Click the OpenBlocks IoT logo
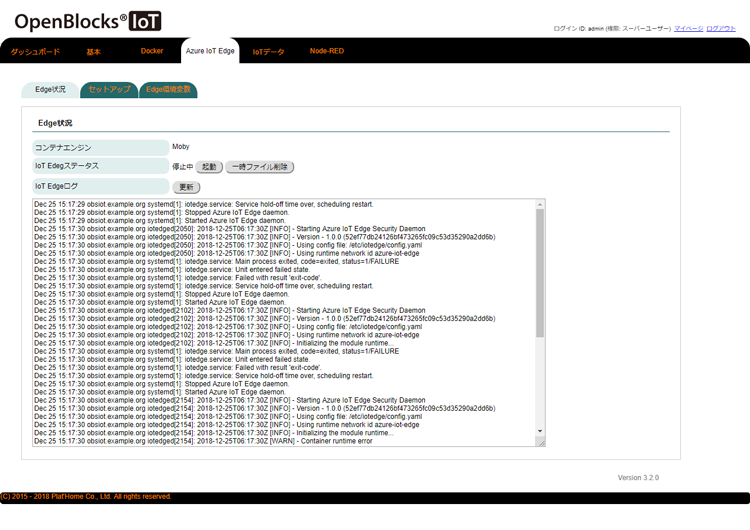750x530 pixels. point(88,22)
